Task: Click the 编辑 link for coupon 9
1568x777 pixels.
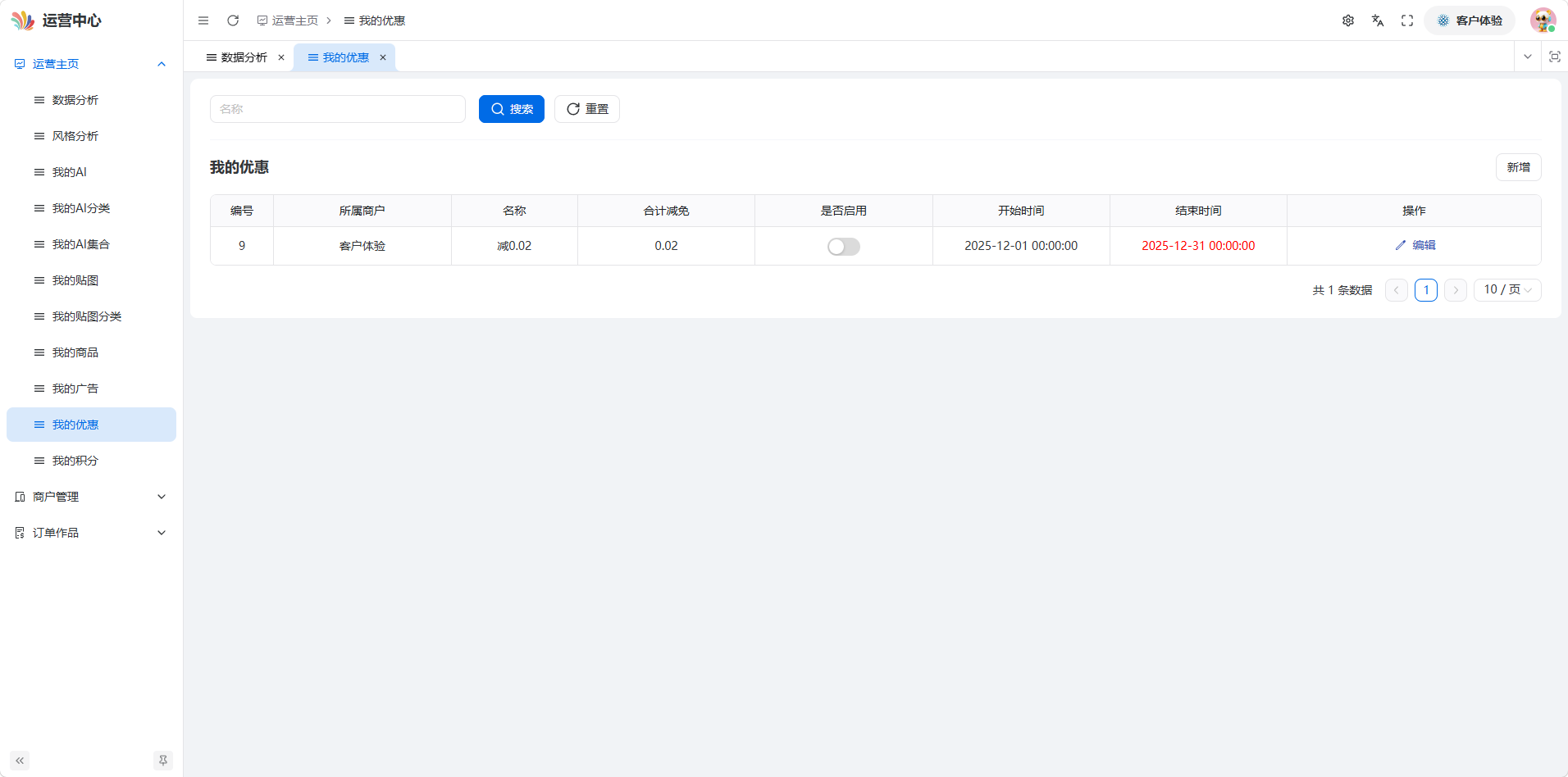Action: tap(1415, 245)
